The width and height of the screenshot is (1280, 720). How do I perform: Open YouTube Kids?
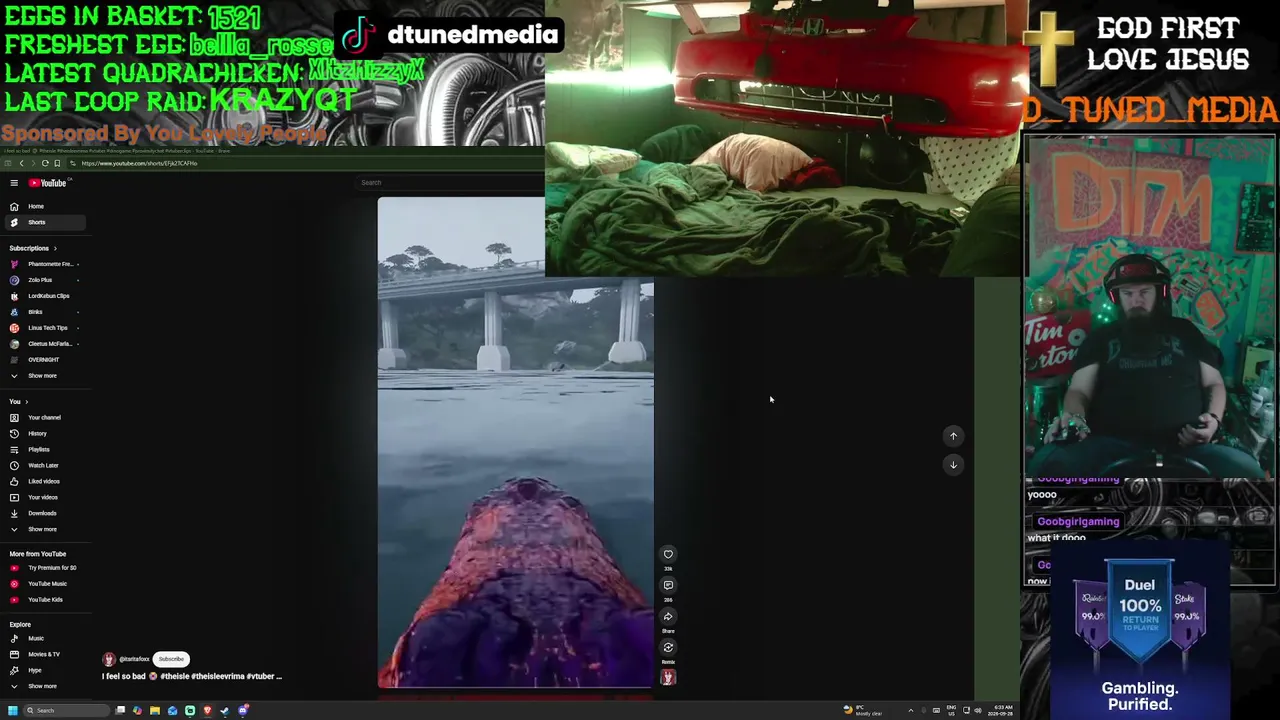44,600
